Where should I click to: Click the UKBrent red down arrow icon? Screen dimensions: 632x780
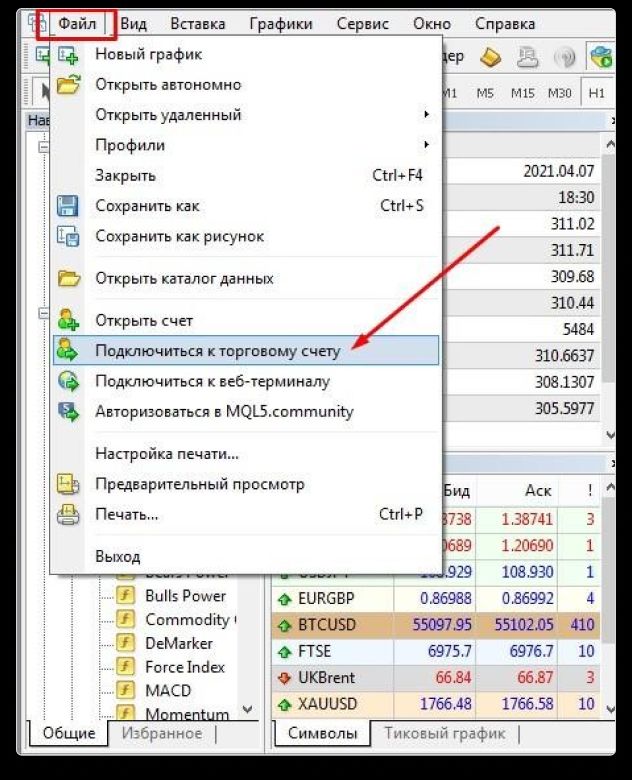point(285,678)
